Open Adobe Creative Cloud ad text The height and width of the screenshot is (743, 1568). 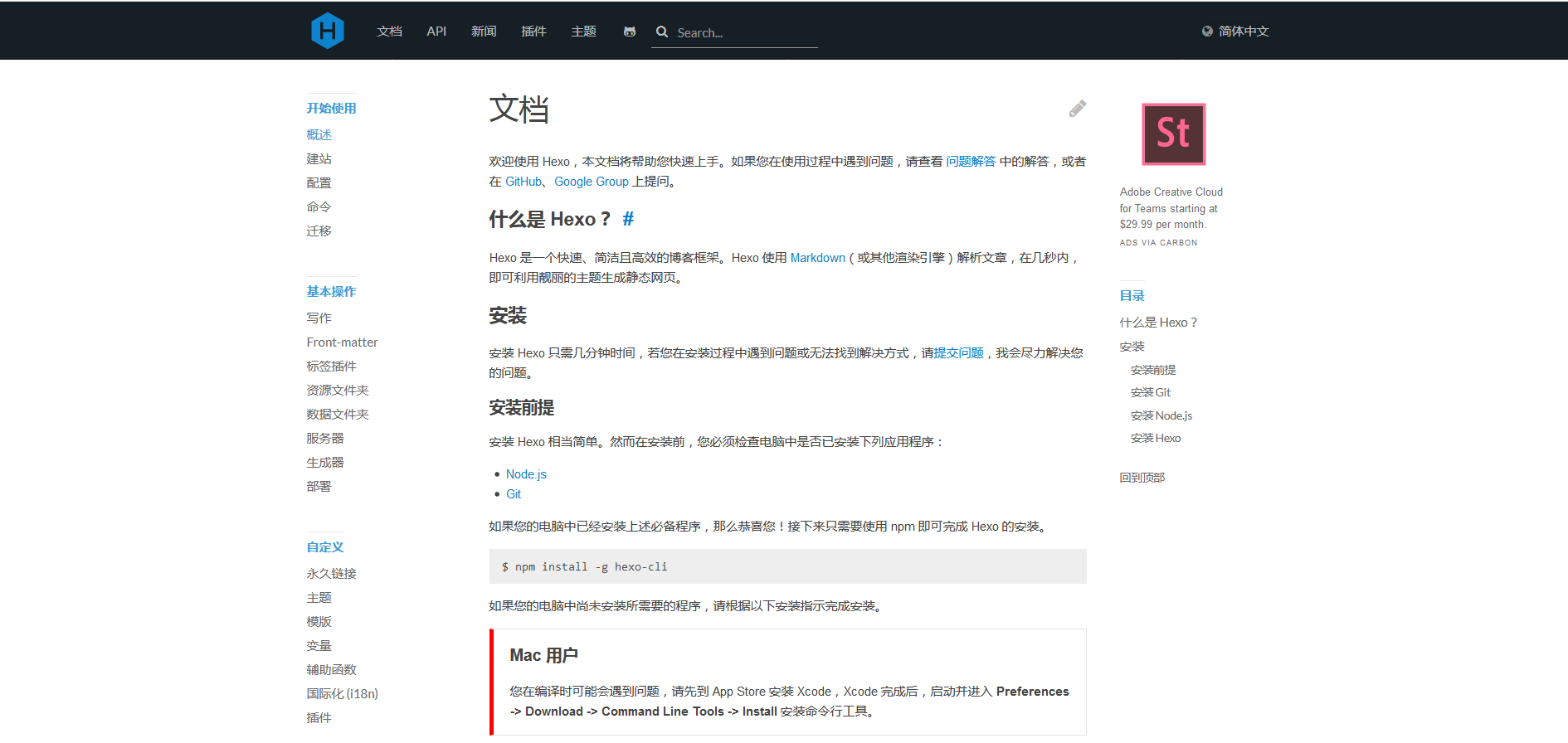[x=1171, y=207]
